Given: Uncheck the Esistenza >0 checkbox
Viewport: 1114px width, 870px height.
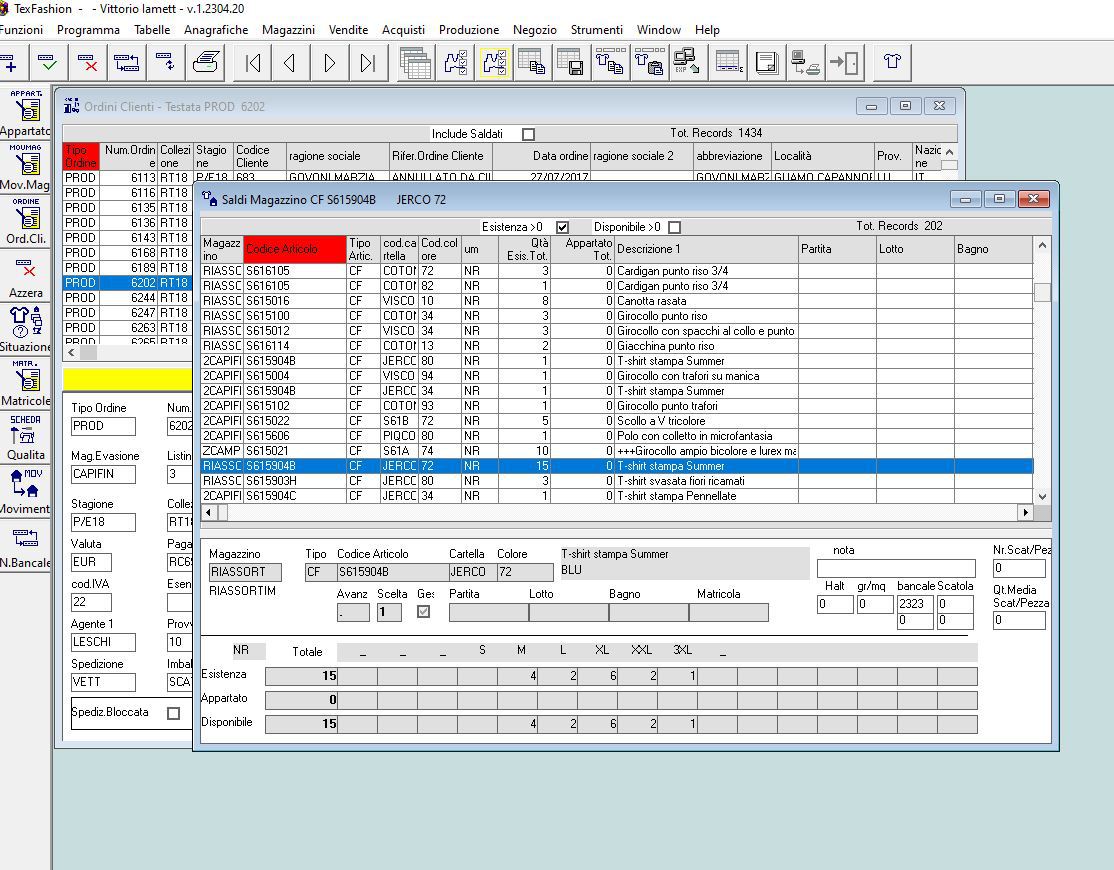Looking at the screenshot, I should pyautogui.click(x=562, y=227).
